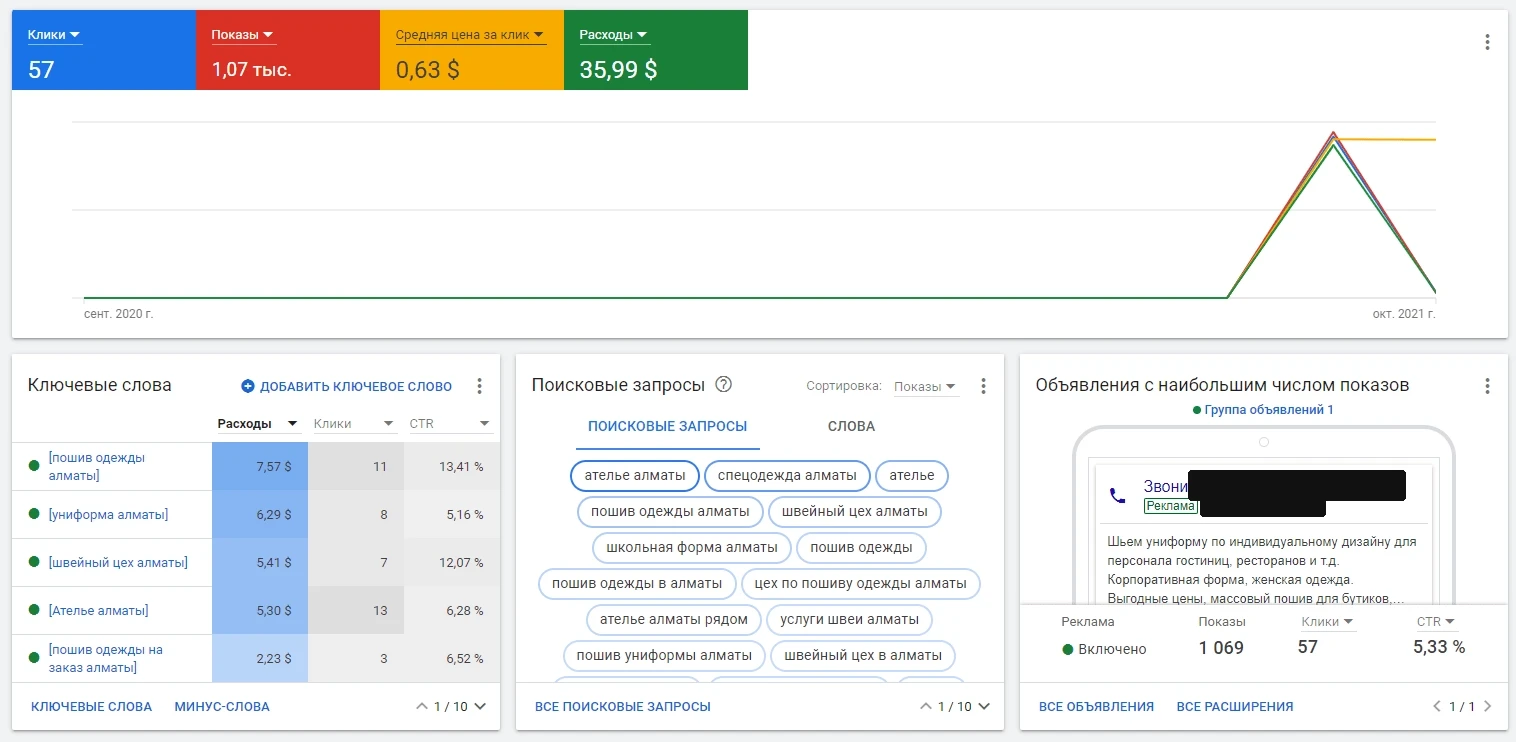The image size is (1516, 742).
Task: Open the Клики dropdown in the ad stats
Action: [x=1328, y=622]
